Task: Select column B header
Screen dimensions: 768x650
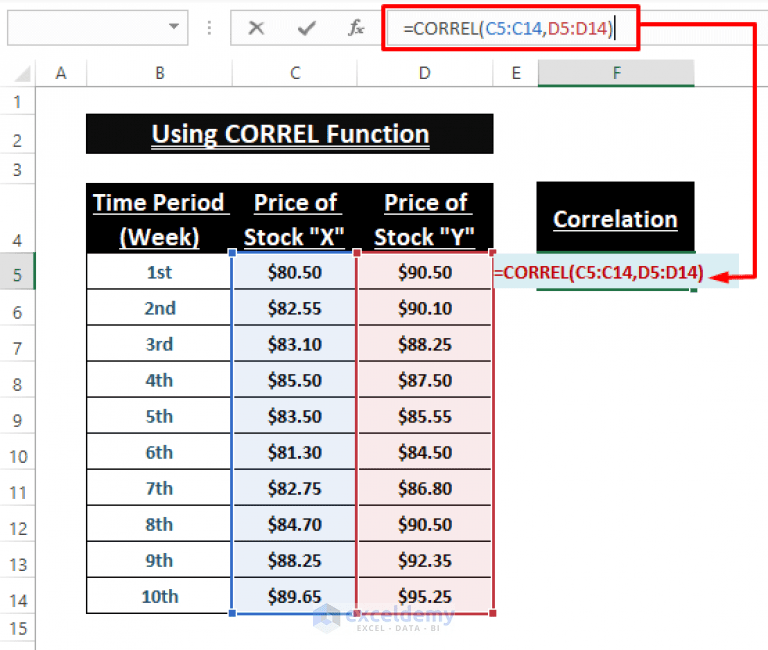Action: tap(159, 73)
